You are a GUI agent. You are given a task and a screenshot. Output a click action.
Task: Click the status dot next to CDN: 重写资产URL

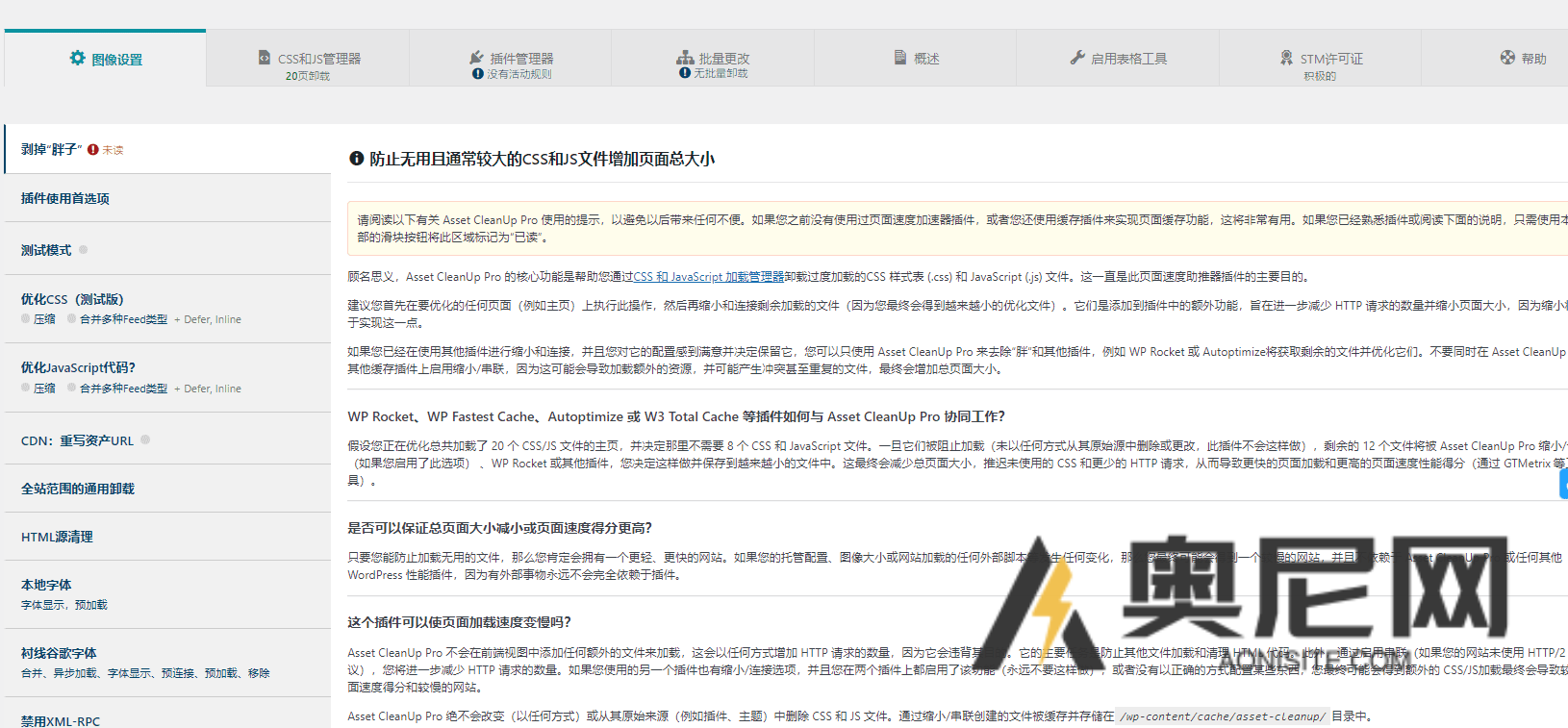pyautogui.click(x=145, y=439)
